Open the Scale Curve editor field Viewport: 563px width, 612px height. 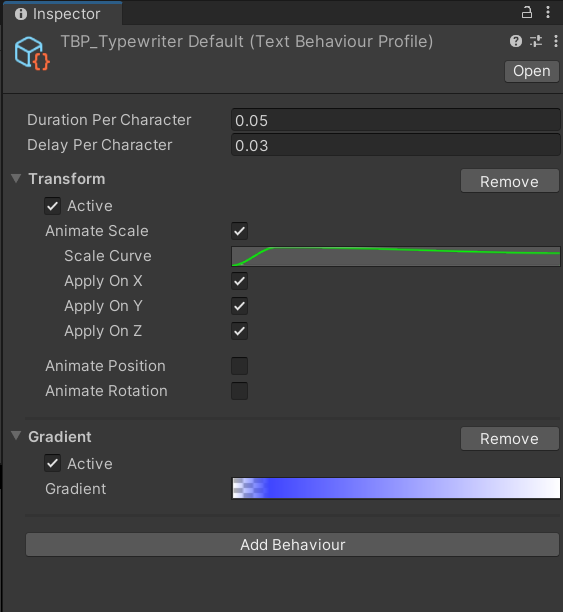click(396, 256)
